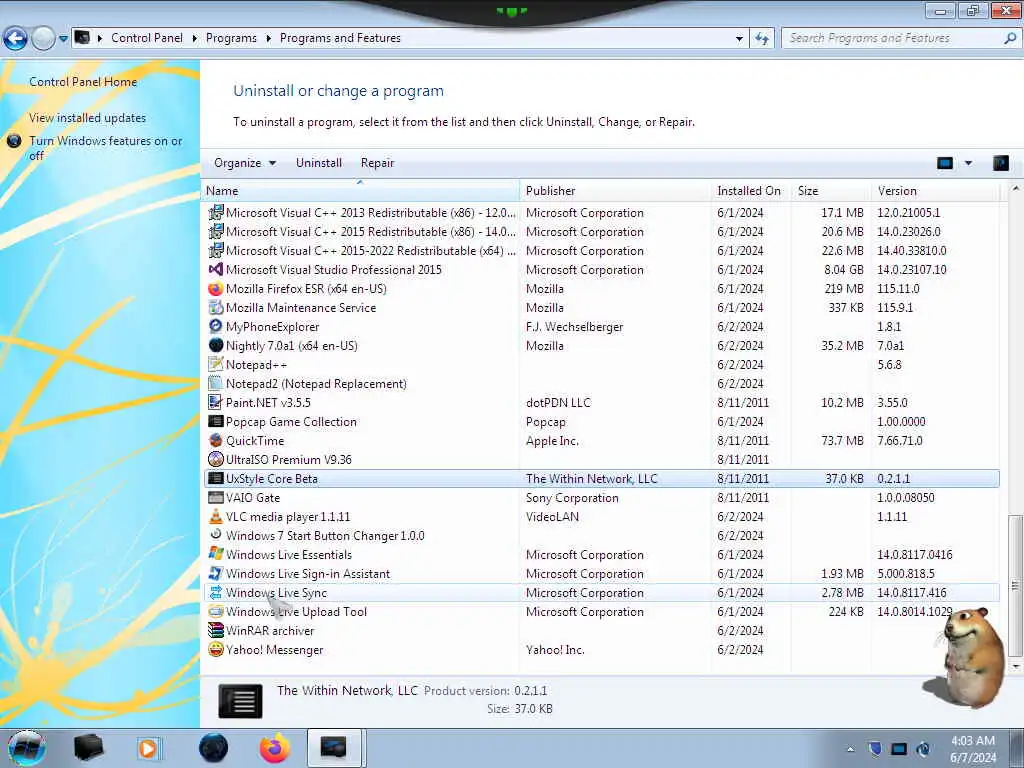Click the VLC media player cone icon
This screenshot has height=768, width=1024.
click(216, 516)
